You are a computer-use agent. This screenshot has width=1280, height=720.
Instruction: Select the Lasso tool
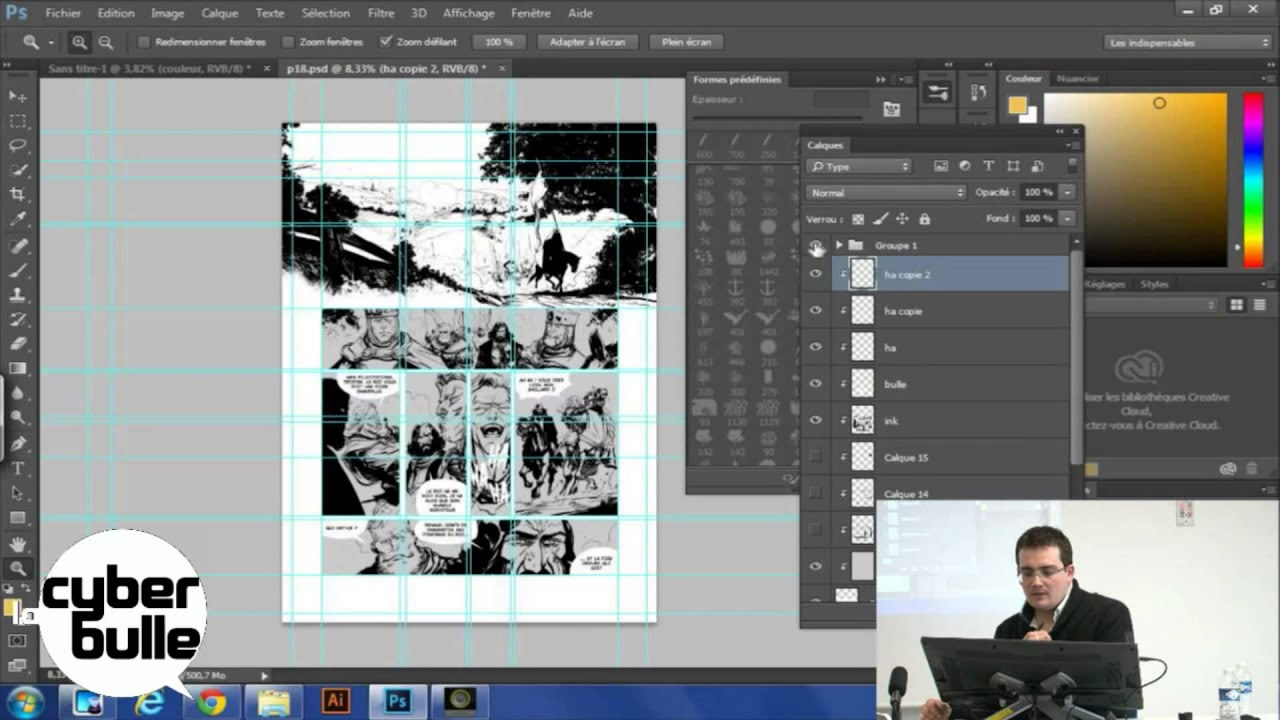pyautogui.click(x=18, y=146)
